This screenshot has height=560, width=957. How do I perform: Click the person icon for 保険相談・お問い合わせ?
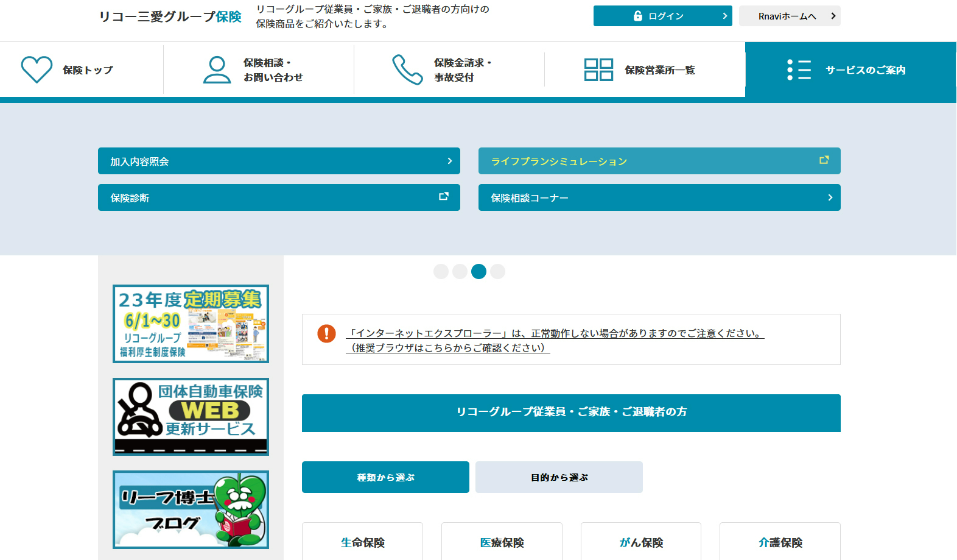(x=217, y=70)
